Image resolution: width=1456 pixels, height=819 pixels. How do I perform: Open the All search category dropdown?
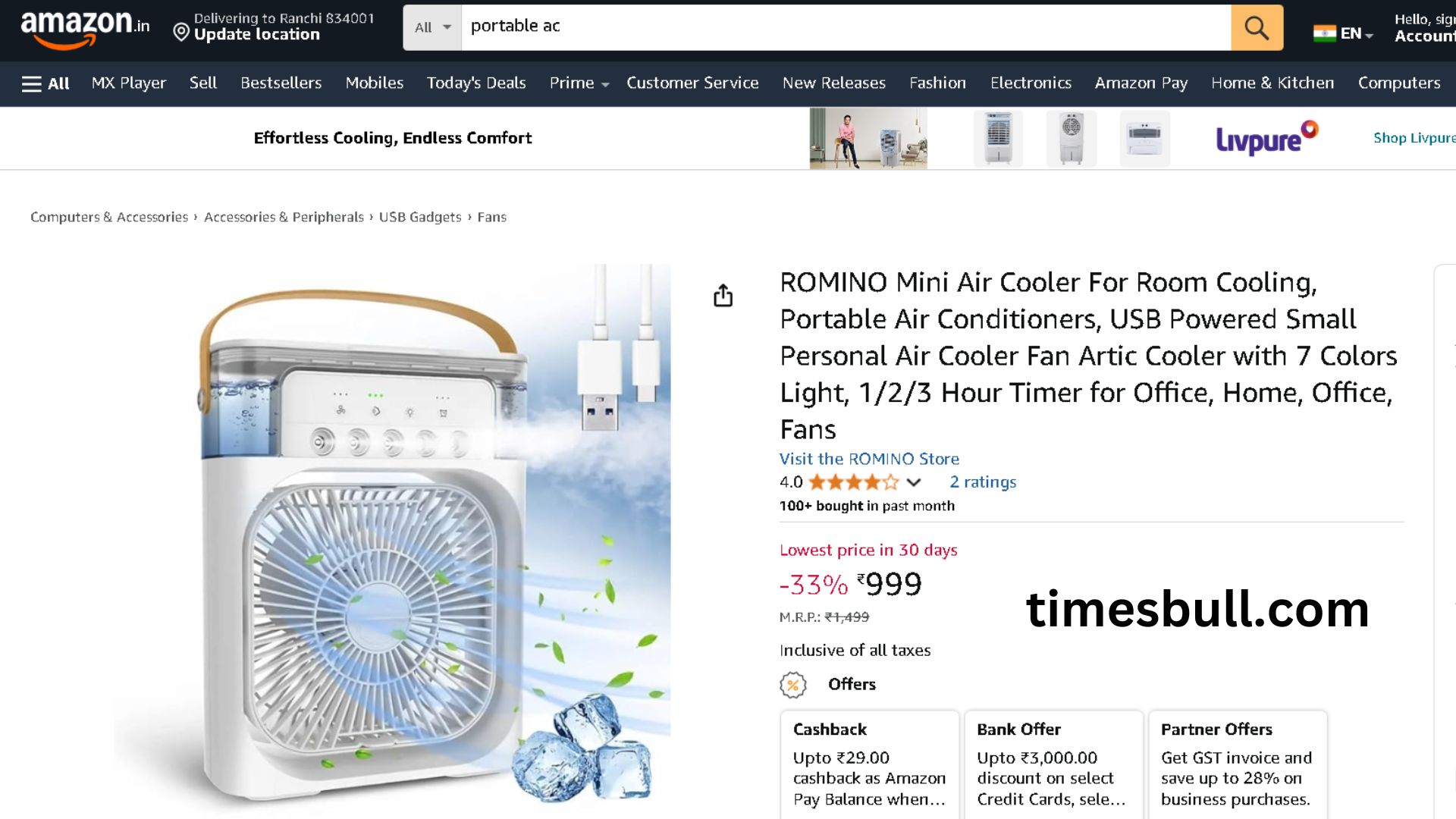click(x=432, y=28)
